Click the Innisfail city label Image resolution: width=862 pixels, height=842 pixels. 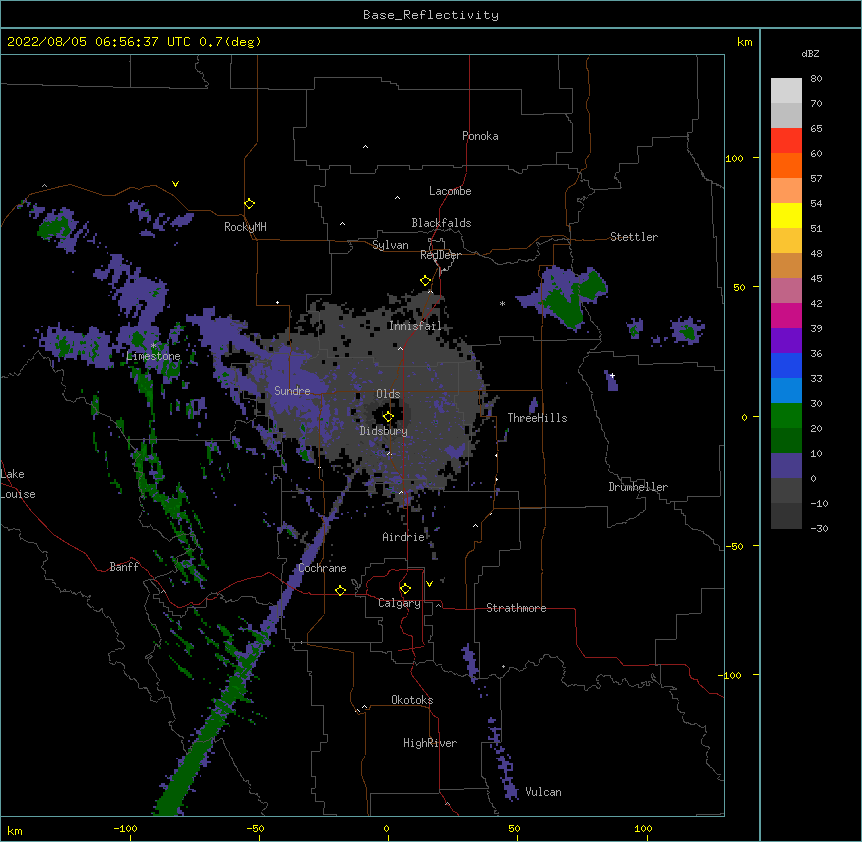point(415,326)
